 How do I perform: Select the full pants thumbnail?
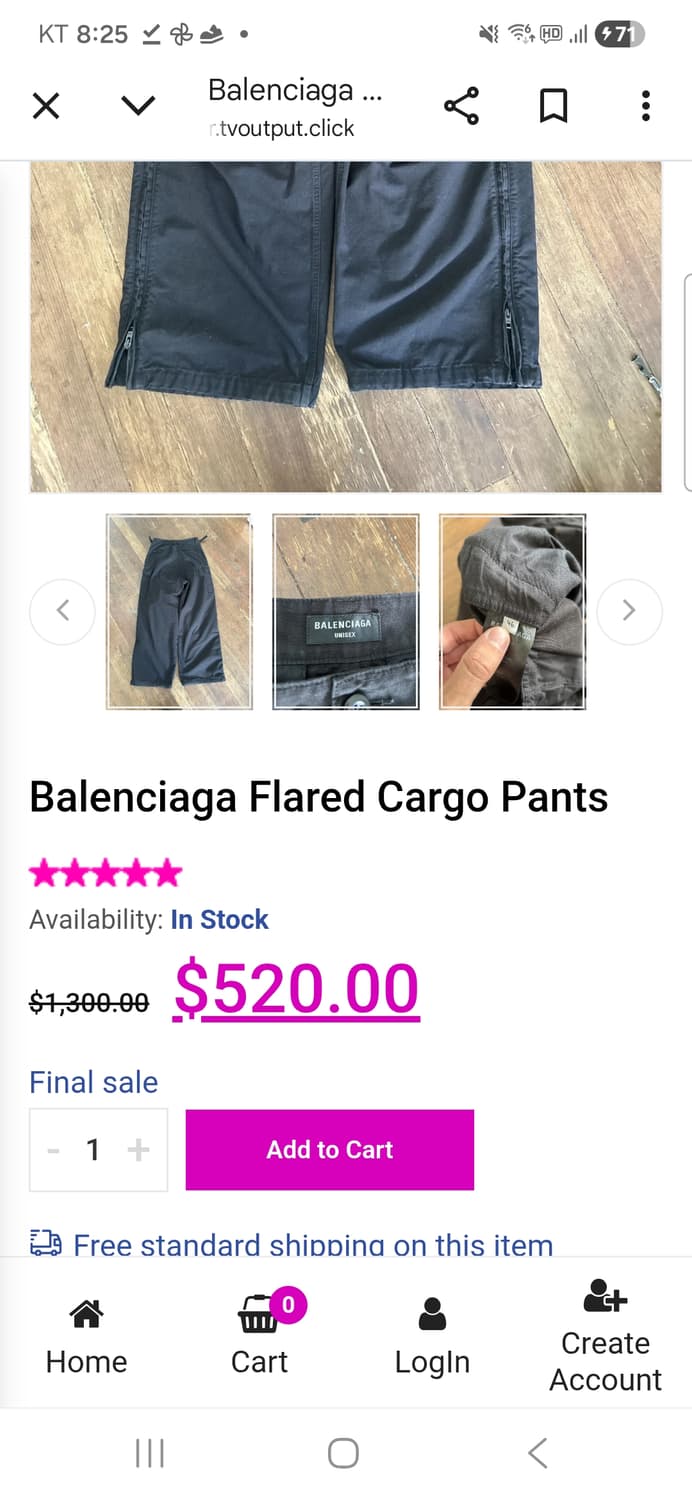click(179, 612)
